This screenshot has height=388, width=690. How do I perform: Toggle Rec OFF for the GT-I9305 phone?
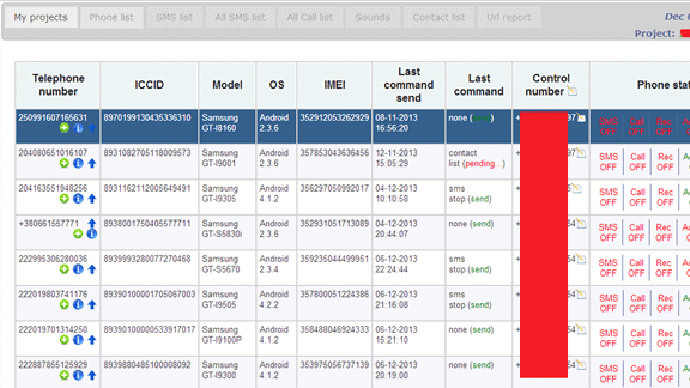click(x=664, y=197)
